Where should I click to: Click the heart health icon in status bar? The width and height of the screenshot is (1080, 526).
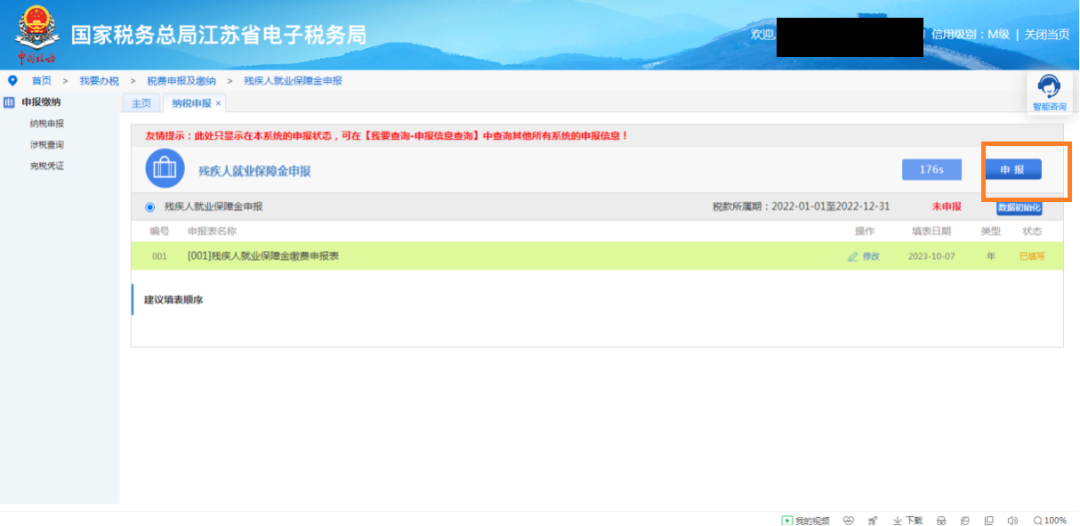[x=849, y=520]
